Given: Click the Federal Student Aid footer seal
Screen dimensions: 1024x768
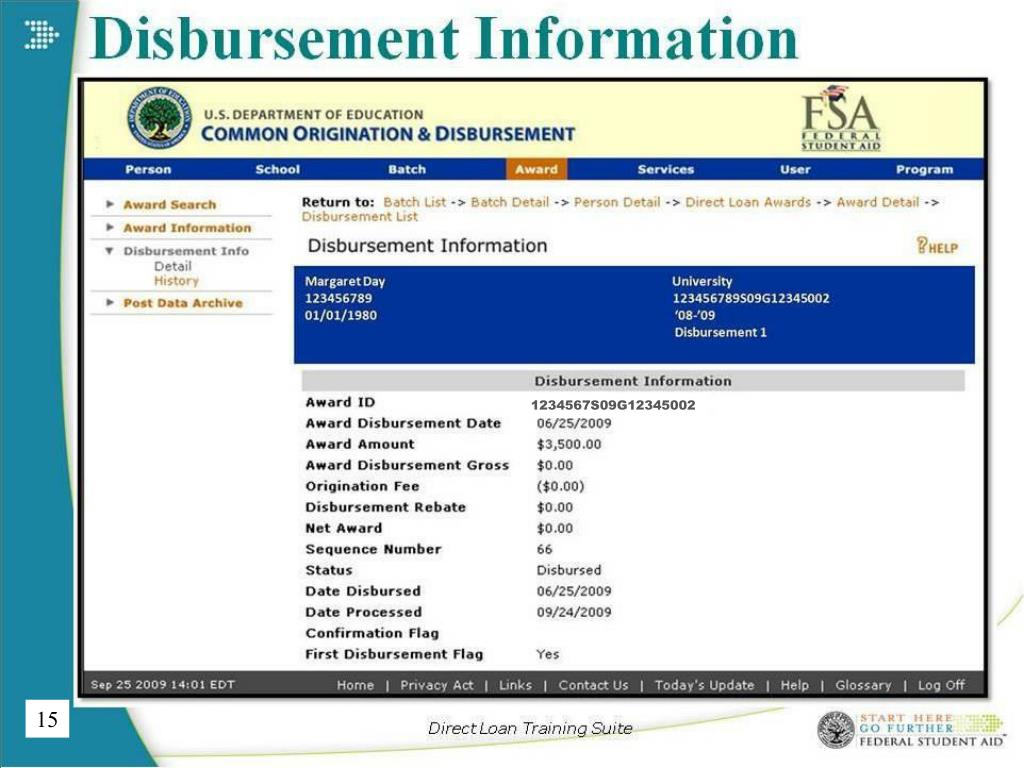Looking at the screenshot, I should coord(835,729).
